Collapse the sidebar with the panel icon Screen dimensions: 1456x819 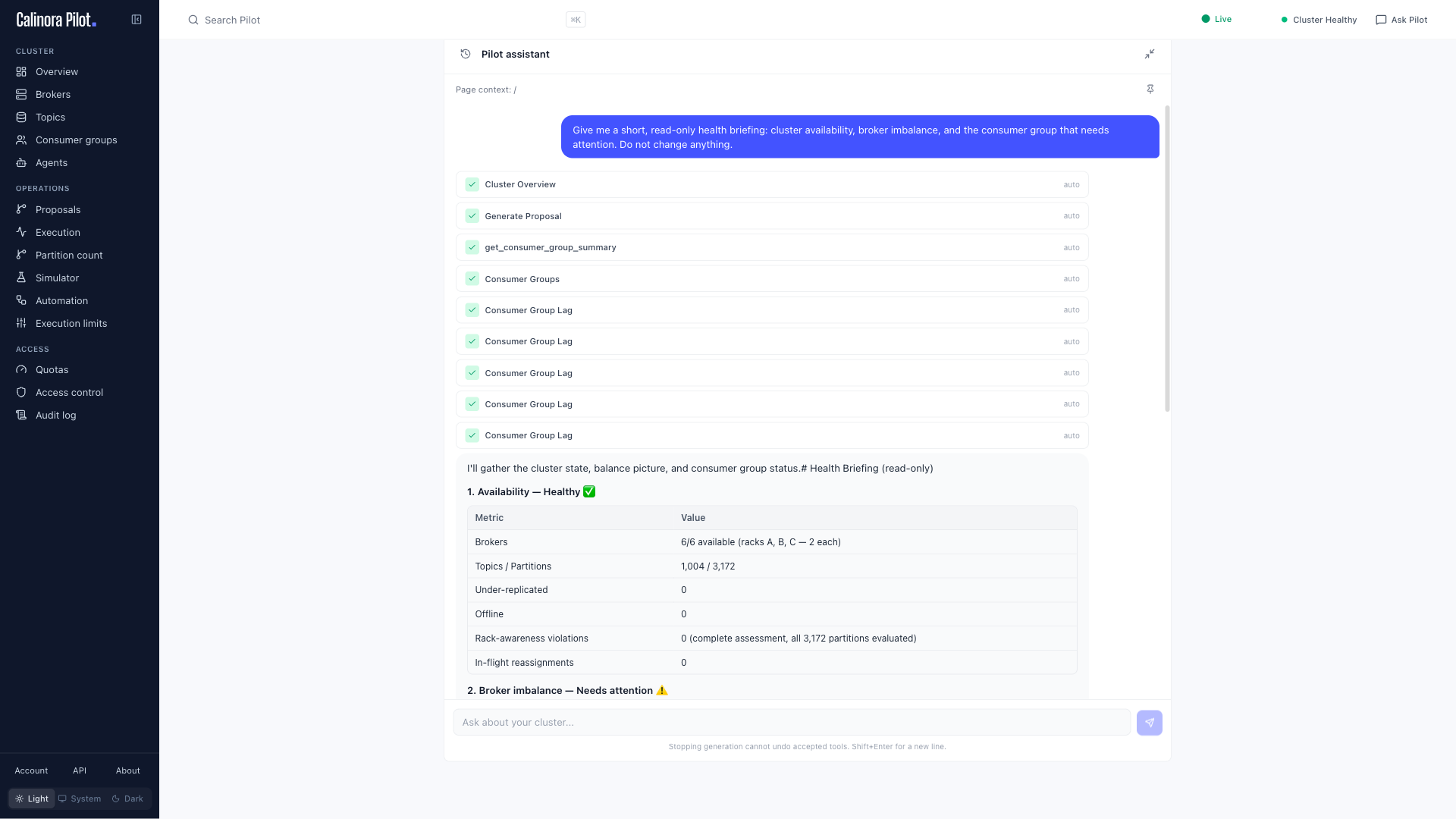[x=136, y=20]
